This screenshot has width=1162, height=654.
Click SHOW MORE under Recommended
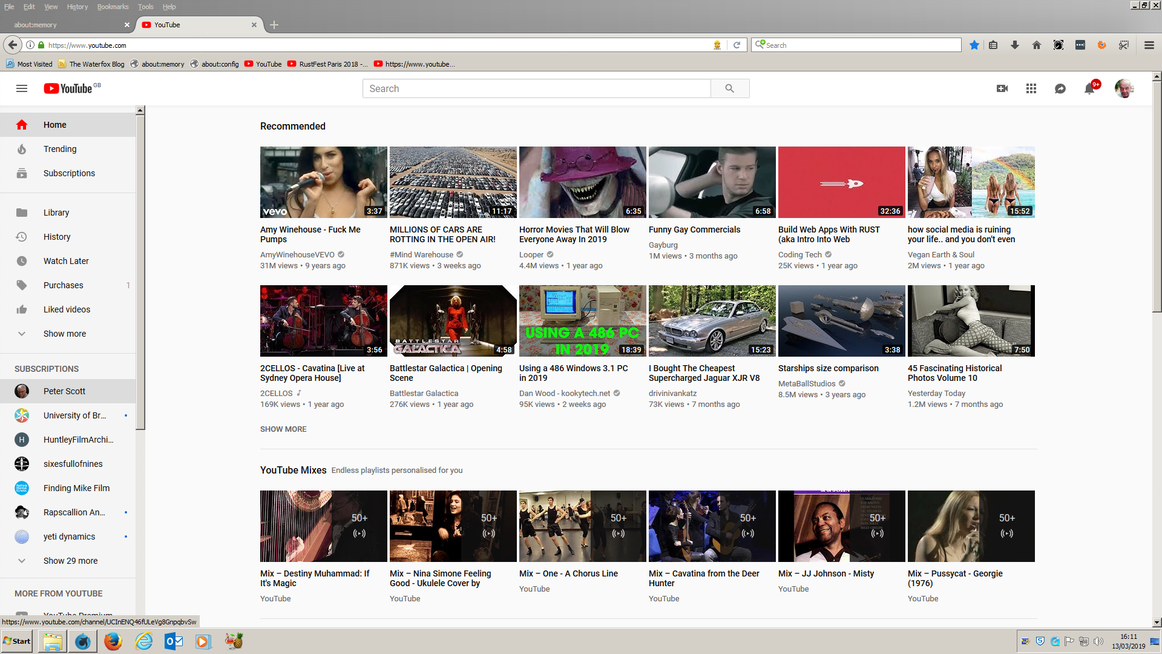(x=283, y=429)
